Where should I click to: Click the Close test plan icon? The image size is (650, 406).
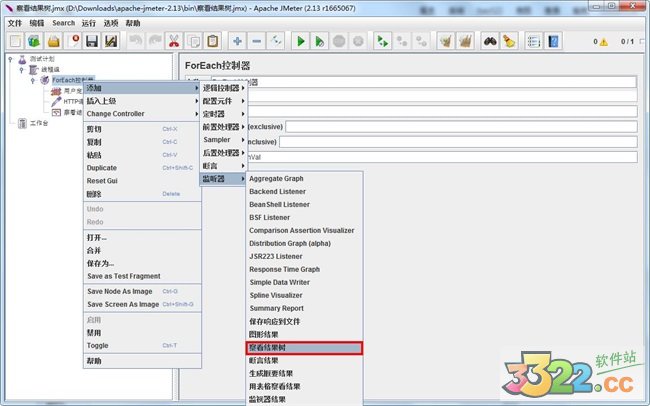click(x=73, y=41)
